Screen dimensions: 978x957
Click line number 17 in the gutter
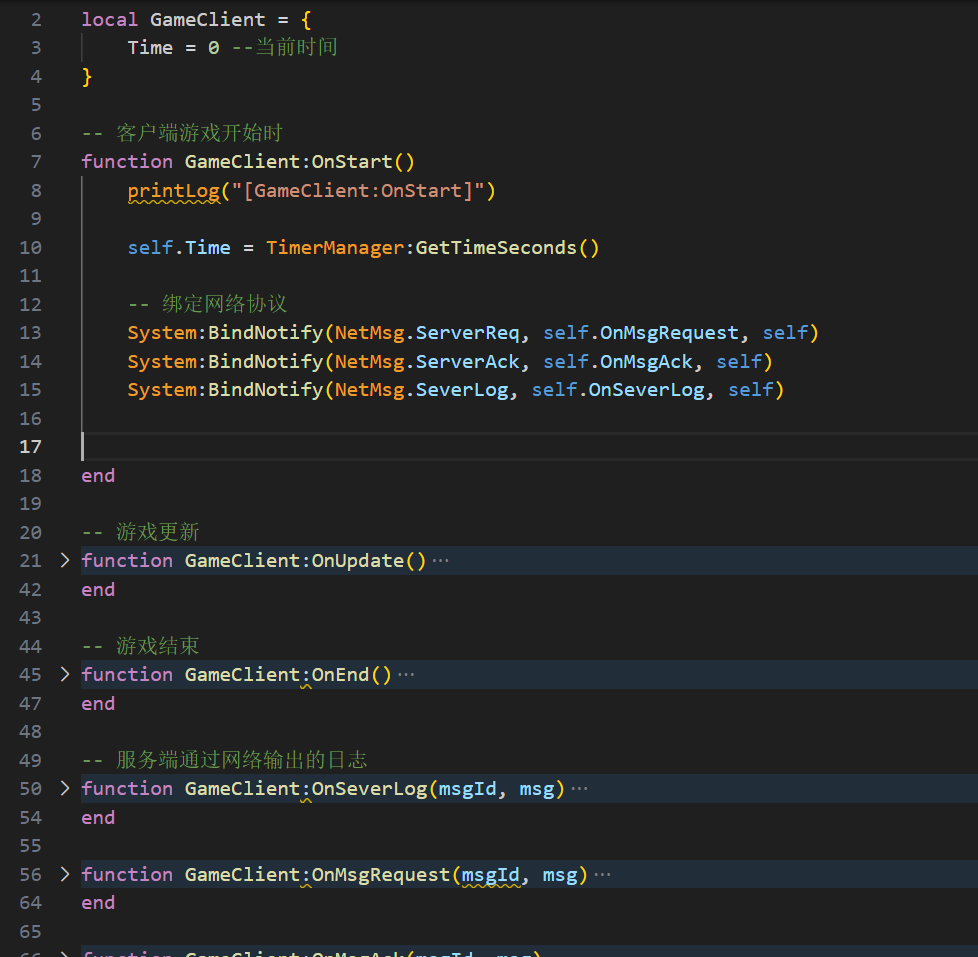[31, 447]
